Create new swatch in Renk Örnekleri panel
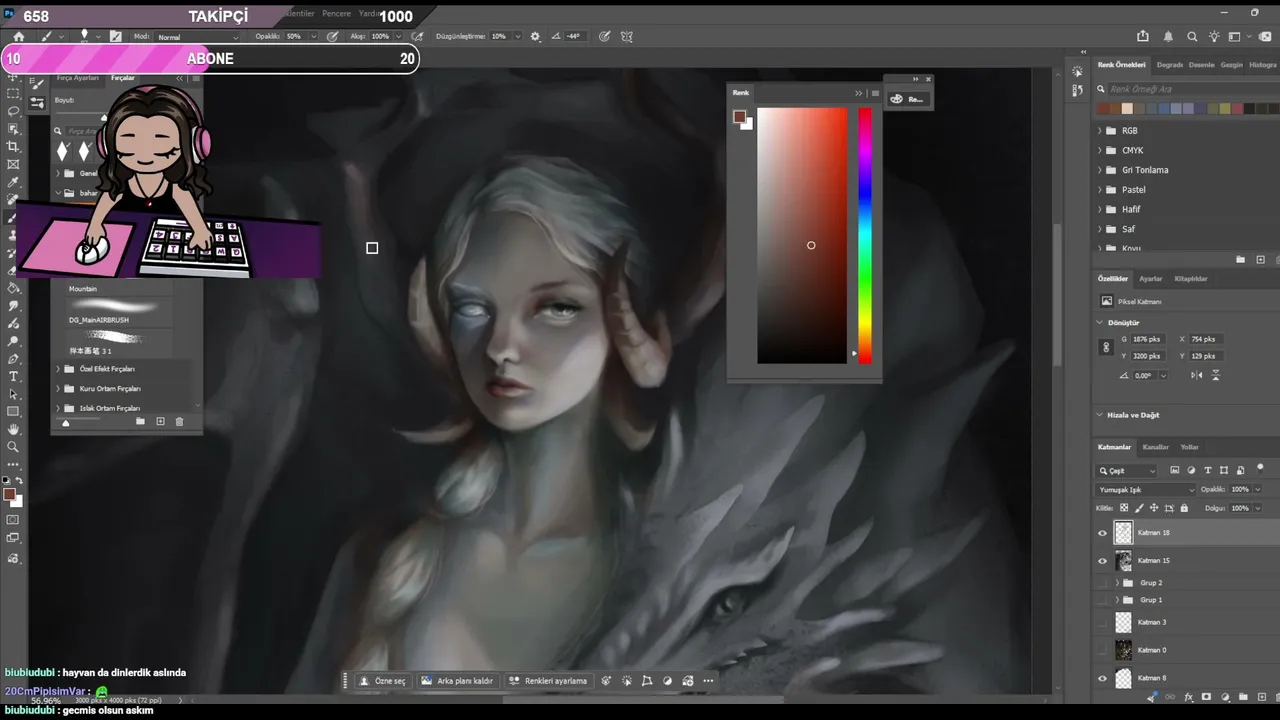 point(1259,260)
